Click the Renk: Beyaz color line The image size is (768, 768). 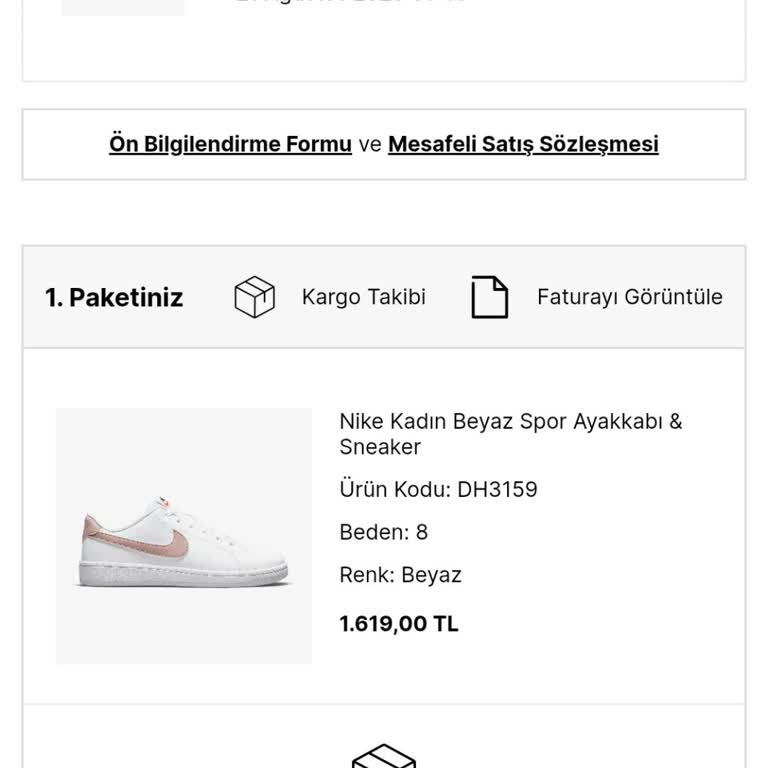point(400,575)
